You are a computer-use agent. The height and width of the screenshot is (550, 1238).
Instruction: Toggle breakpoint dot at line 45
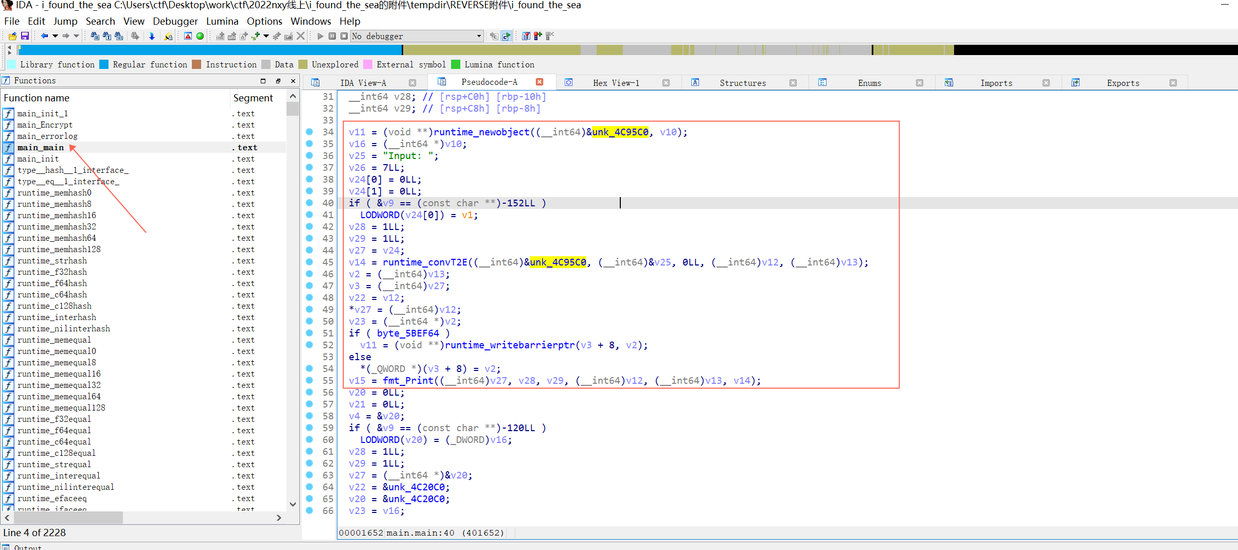[x=310, y=262]
